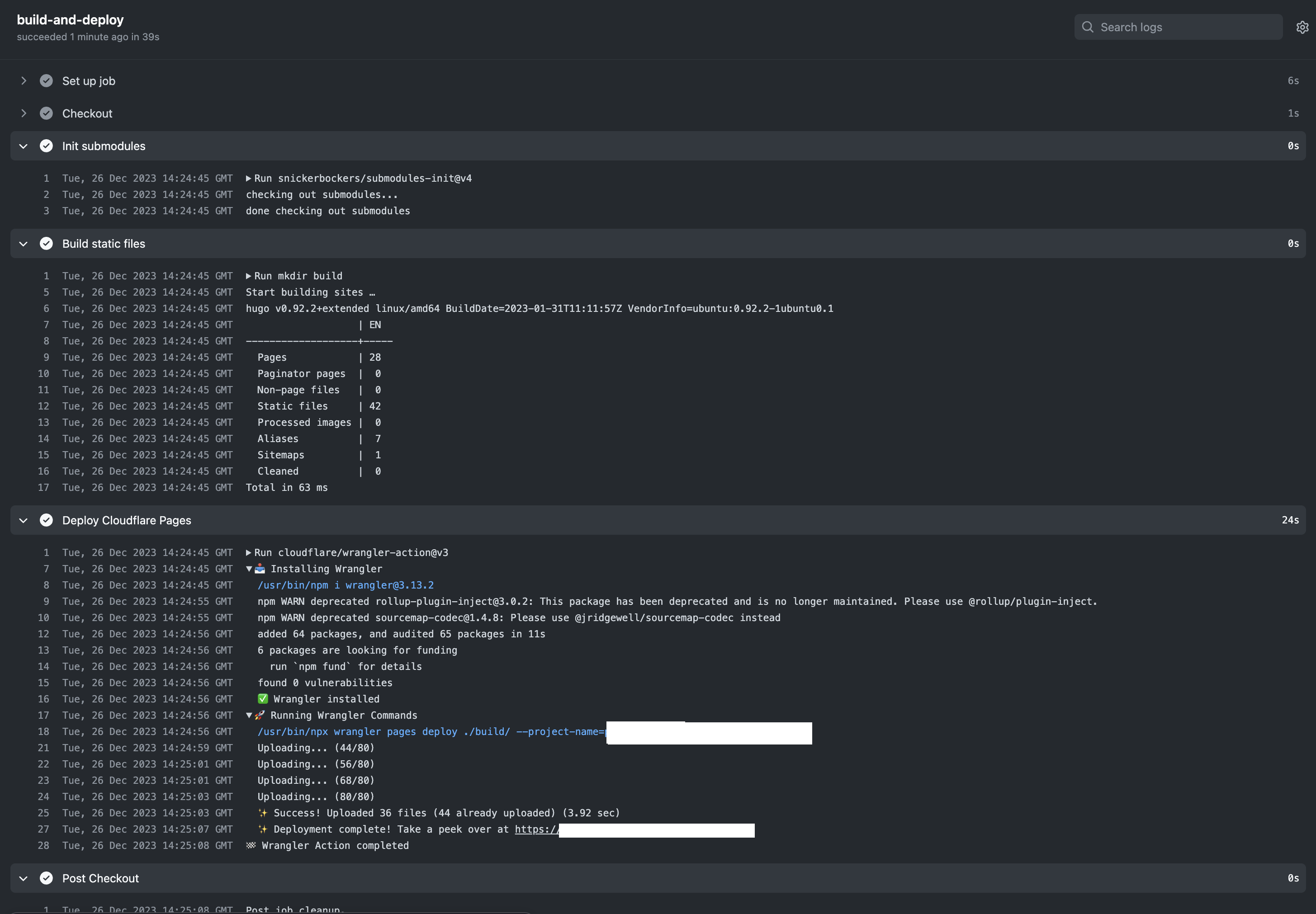Collapse the Running Wrangler Commands group
The width and height of the screenshot is (1316, 914).
(249, 715)
